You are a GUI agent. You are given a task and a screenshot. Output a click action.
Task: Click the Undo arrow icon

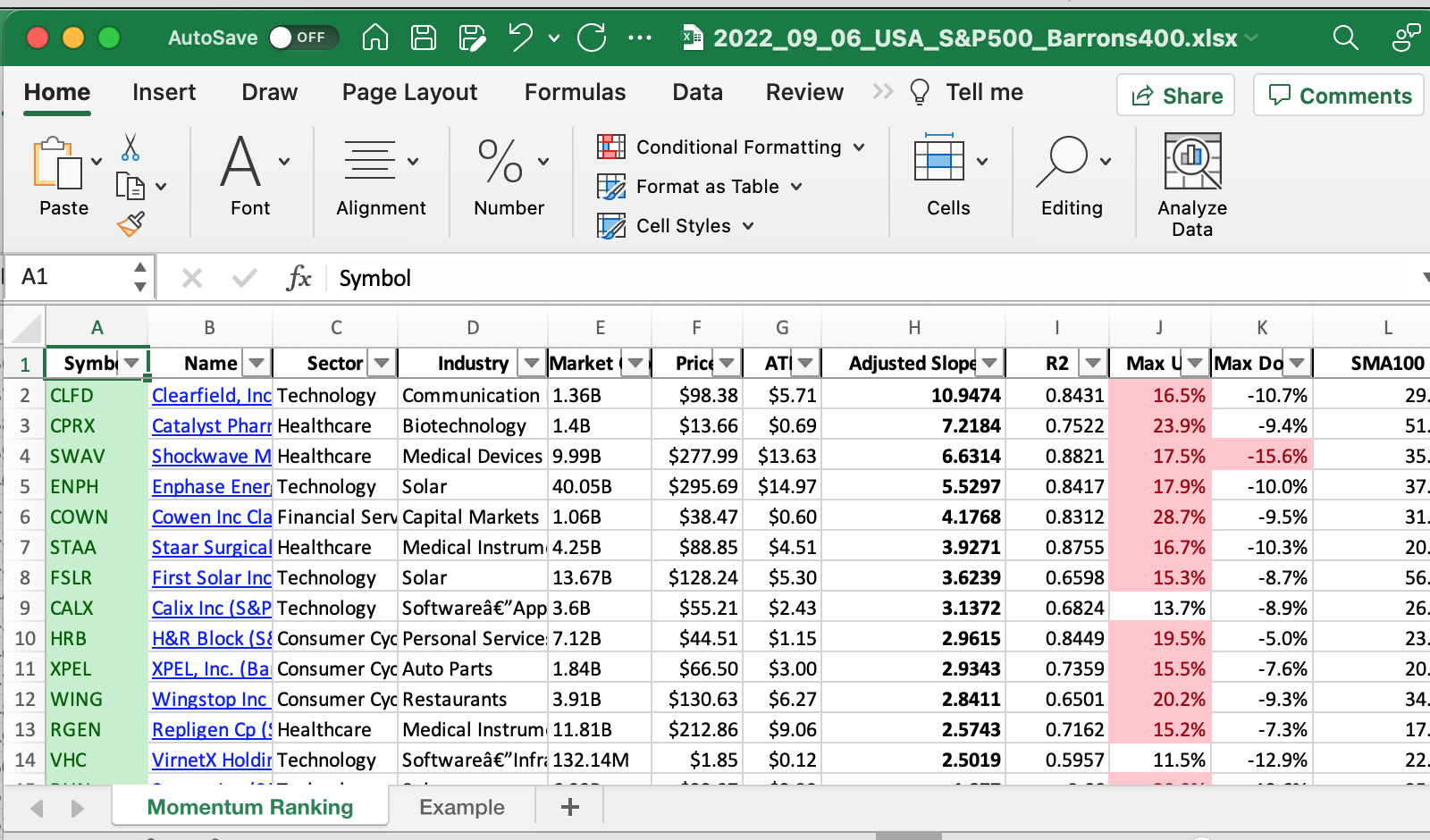pos(520,38)
